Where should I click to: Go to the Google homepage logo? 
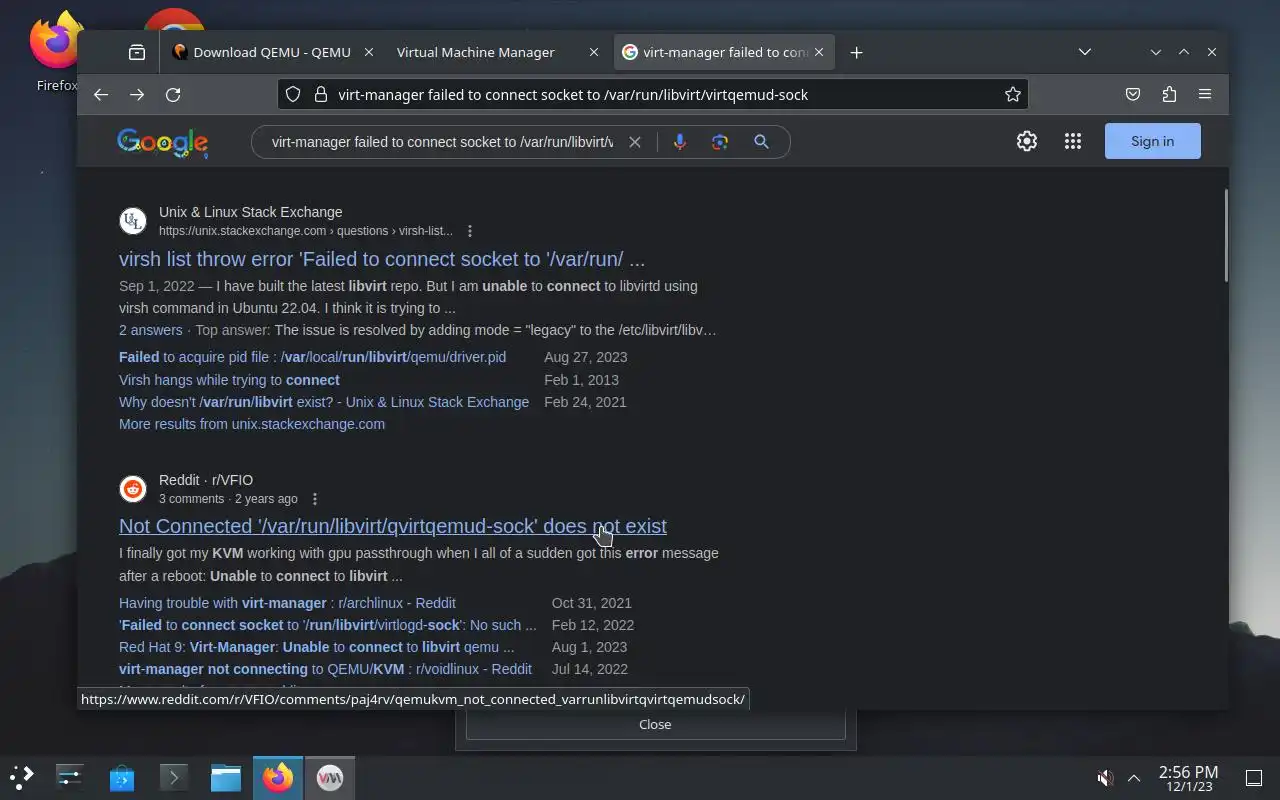[x=162, y=143]
